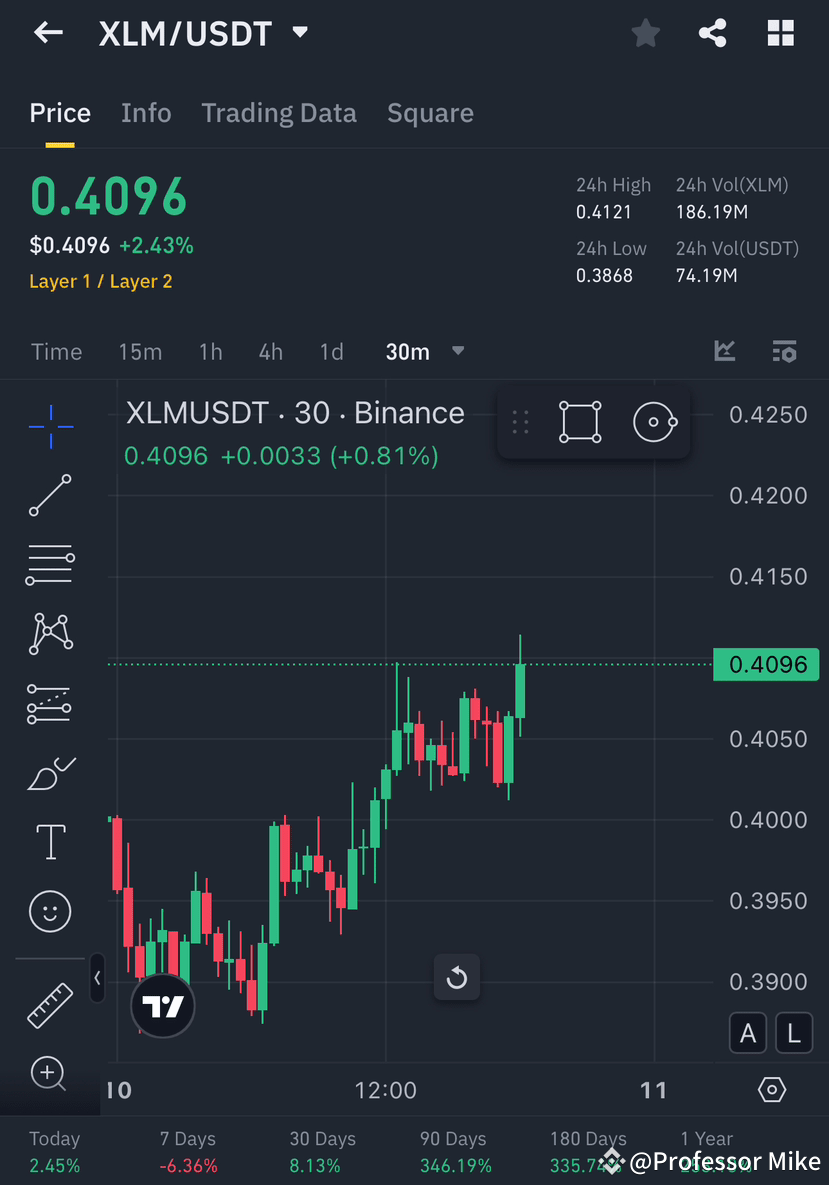The image size is (829, 1185).
Task: Open the XLM/USDT pair dropdown
Action: 299,32
